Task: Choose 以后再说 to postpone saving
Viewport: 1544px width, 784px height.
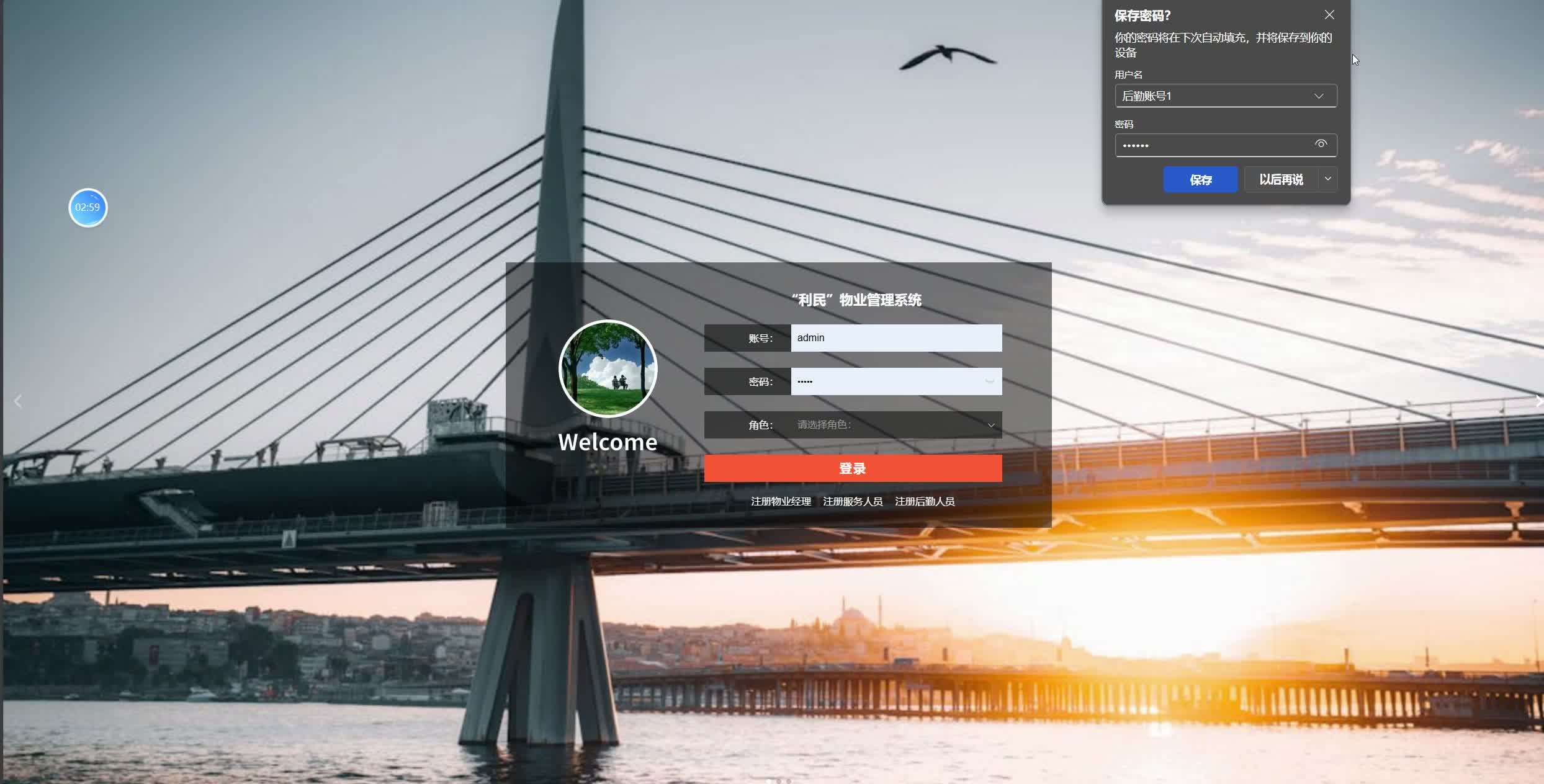Action: coord(1281,179)
